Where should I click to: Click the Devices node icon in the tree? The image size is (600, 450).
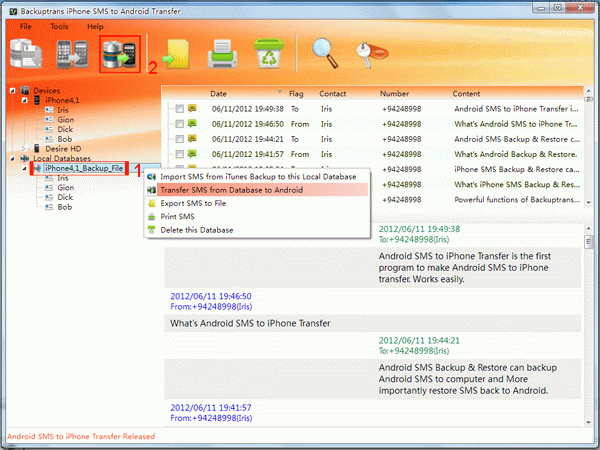(x=25, y=91)
